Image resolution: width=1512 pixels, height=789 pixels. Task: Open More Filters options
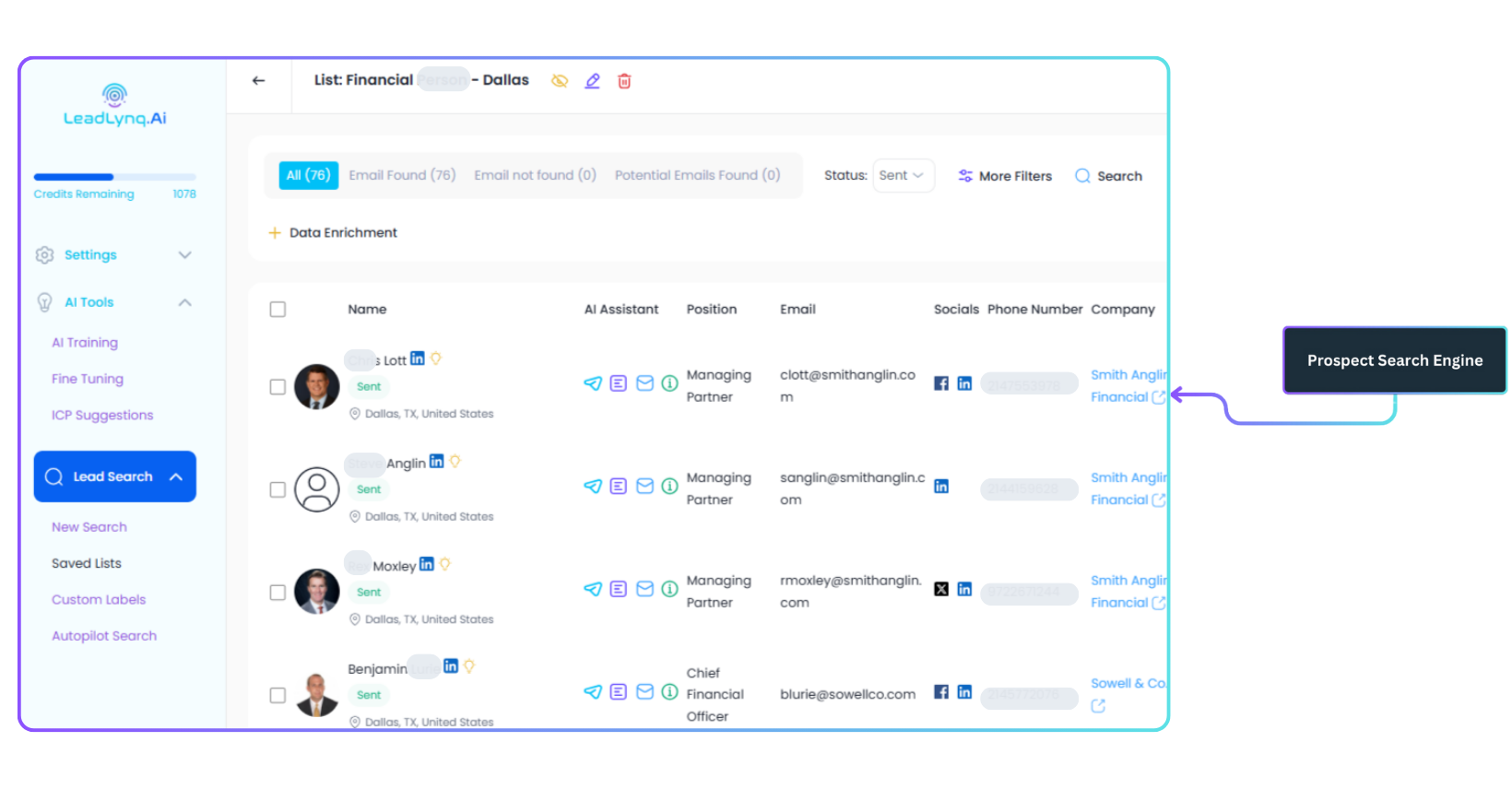(x=1005, y=176)
